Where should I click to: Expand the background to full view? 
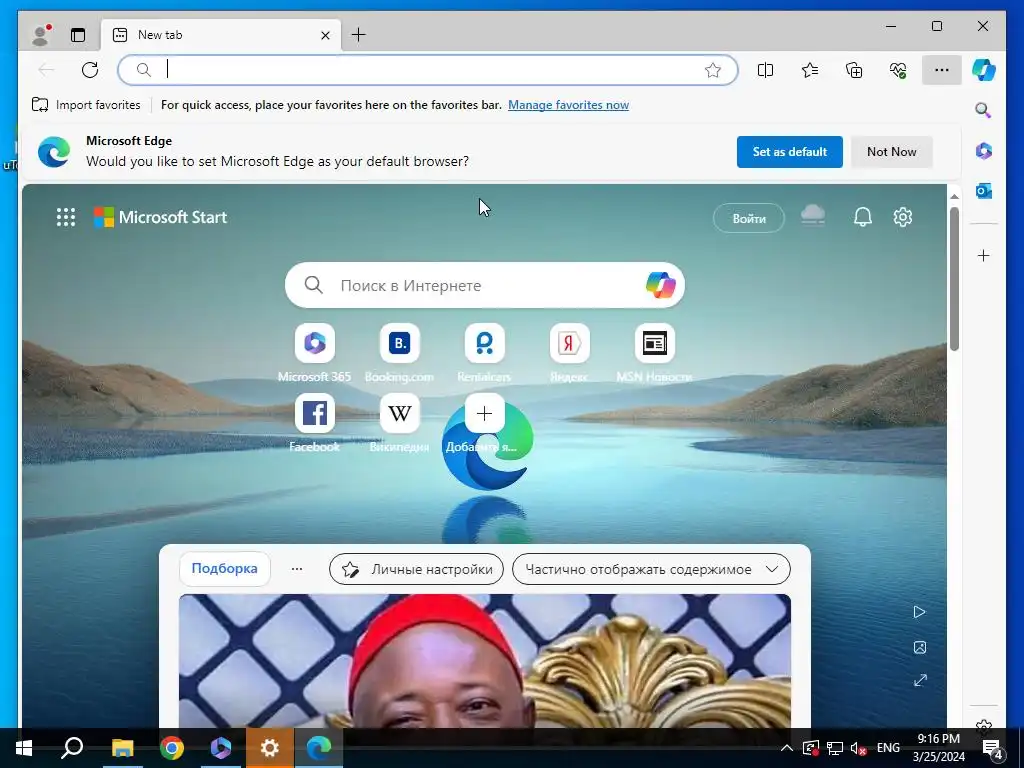[920, 680]
